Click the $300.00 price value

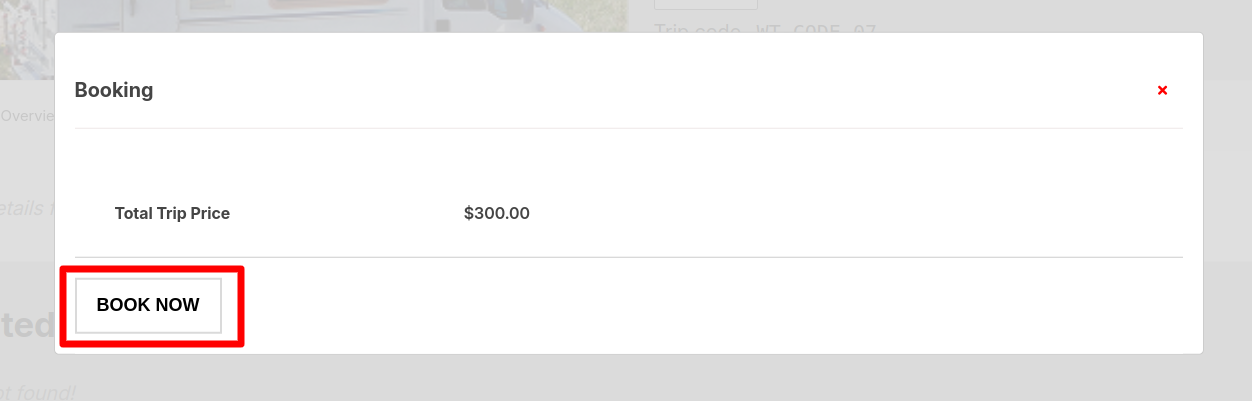[497, 213]
